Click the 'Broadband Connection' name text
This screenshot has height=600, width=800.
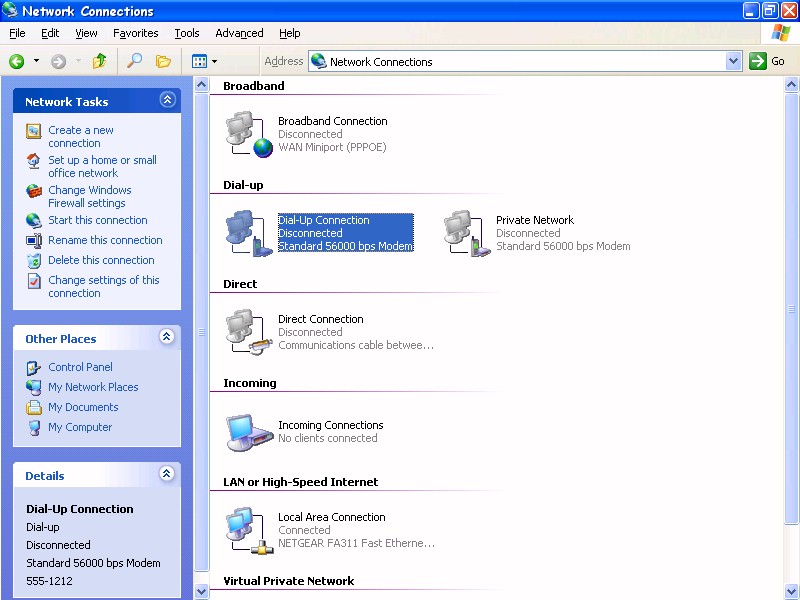[333, 121]
